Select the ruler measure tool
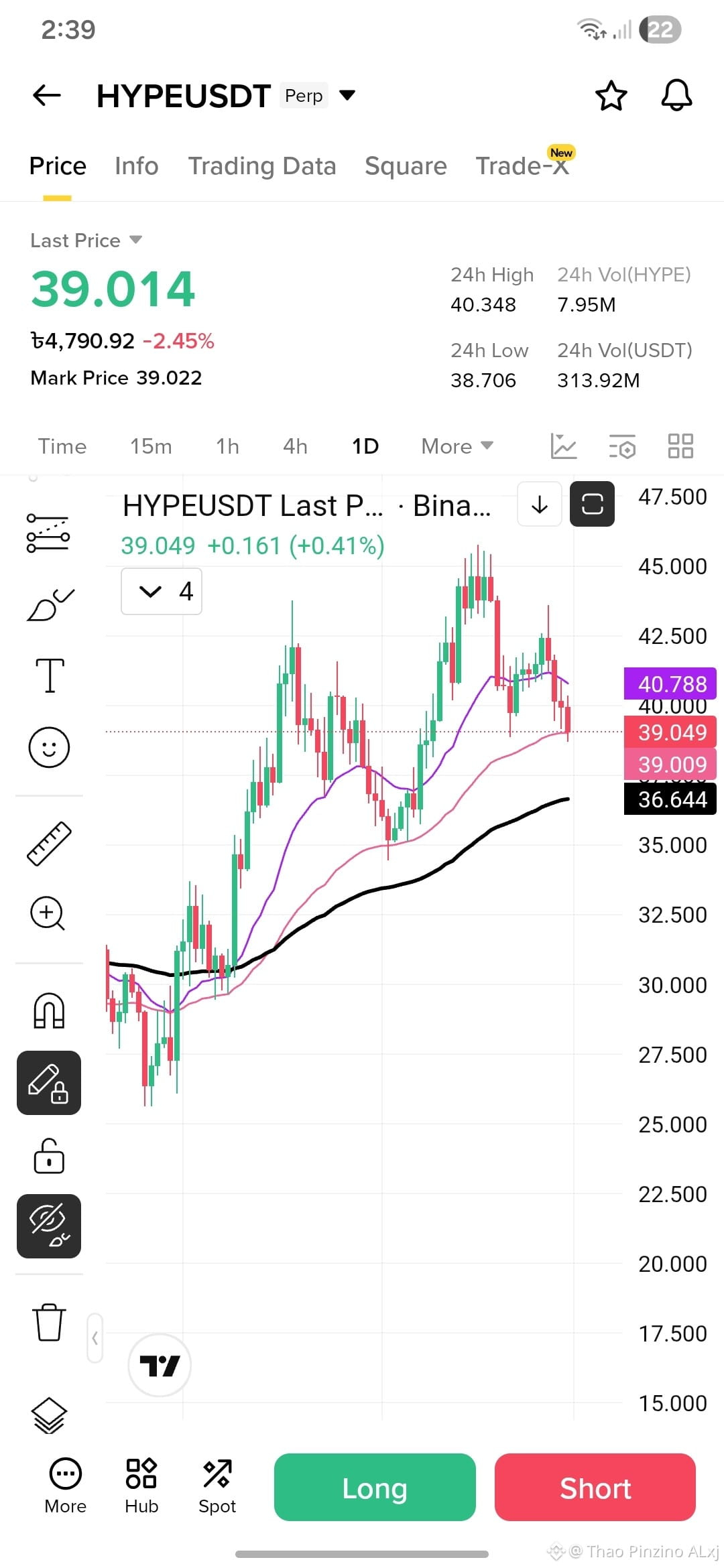 tap(49, 844)
